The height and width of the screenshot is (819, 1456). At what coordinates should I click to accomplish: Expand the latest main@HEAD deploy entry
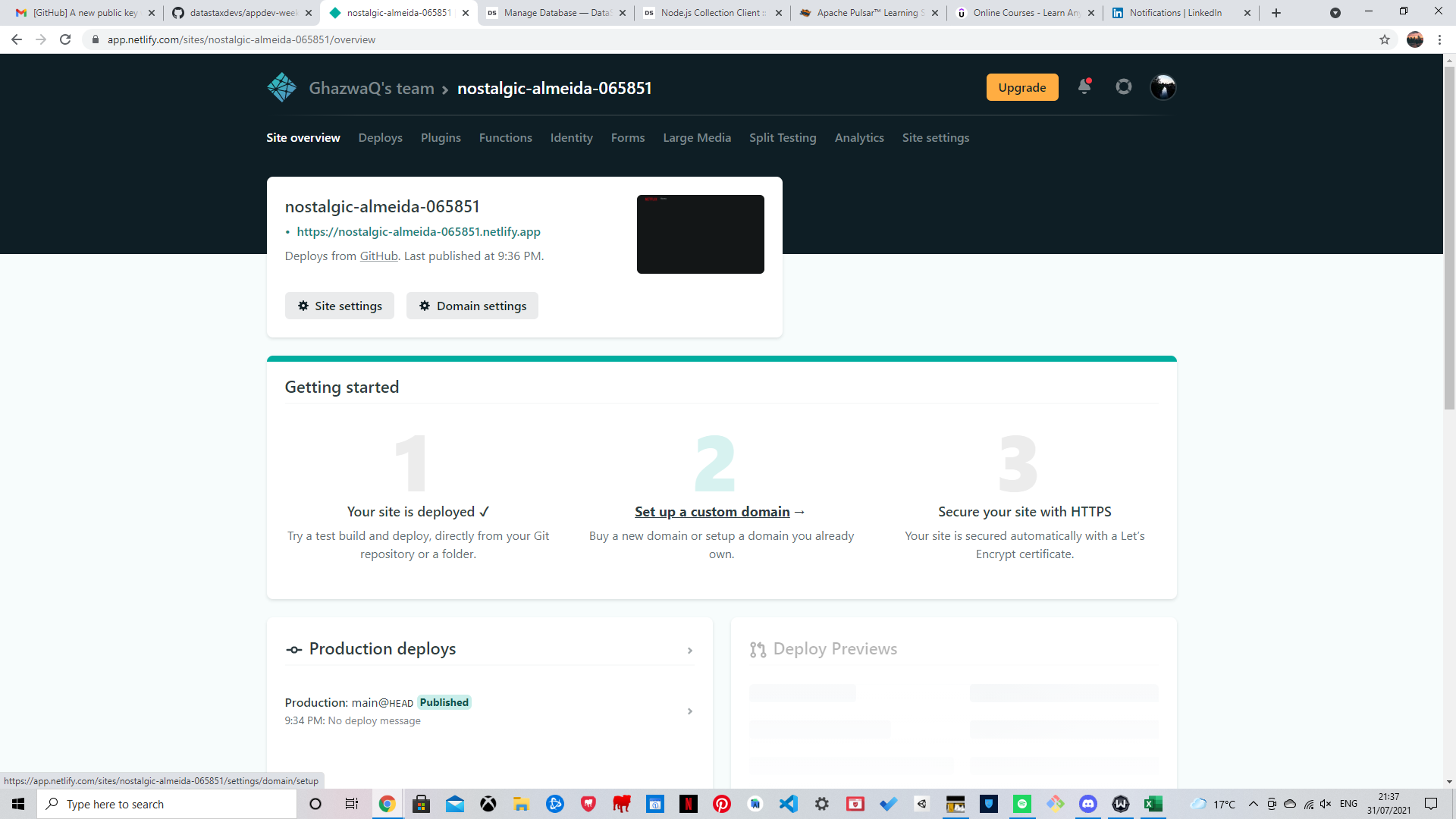click(690, 711)
